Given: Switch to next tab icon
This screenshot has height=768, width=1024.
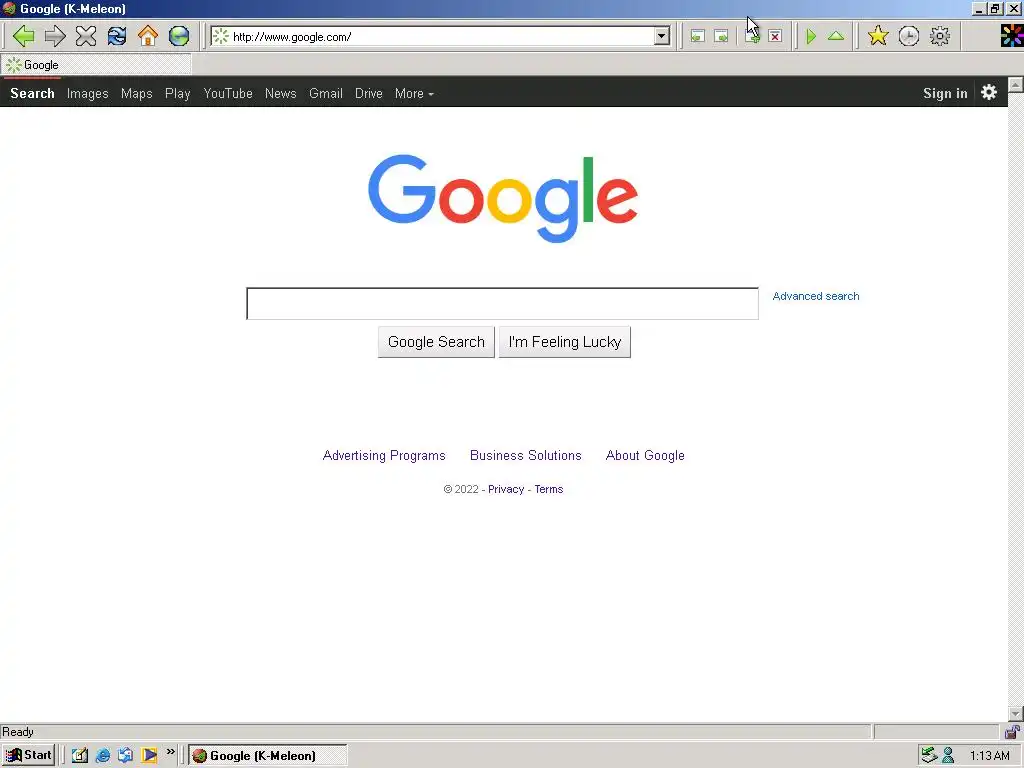Looking at the screenshot, I should 721,37.
